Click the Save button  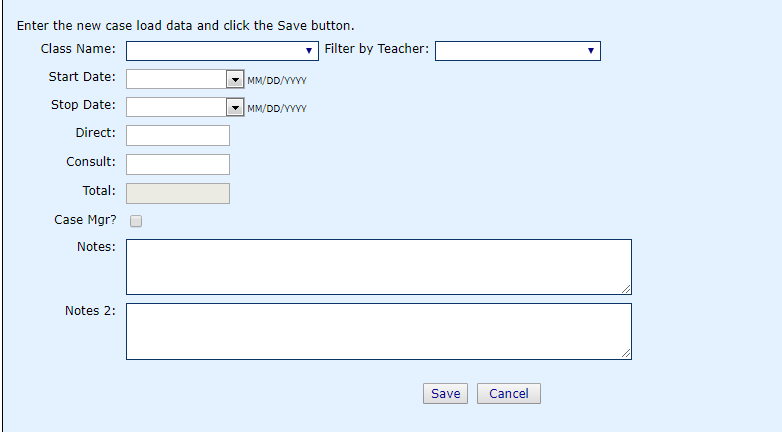[445, 394]
